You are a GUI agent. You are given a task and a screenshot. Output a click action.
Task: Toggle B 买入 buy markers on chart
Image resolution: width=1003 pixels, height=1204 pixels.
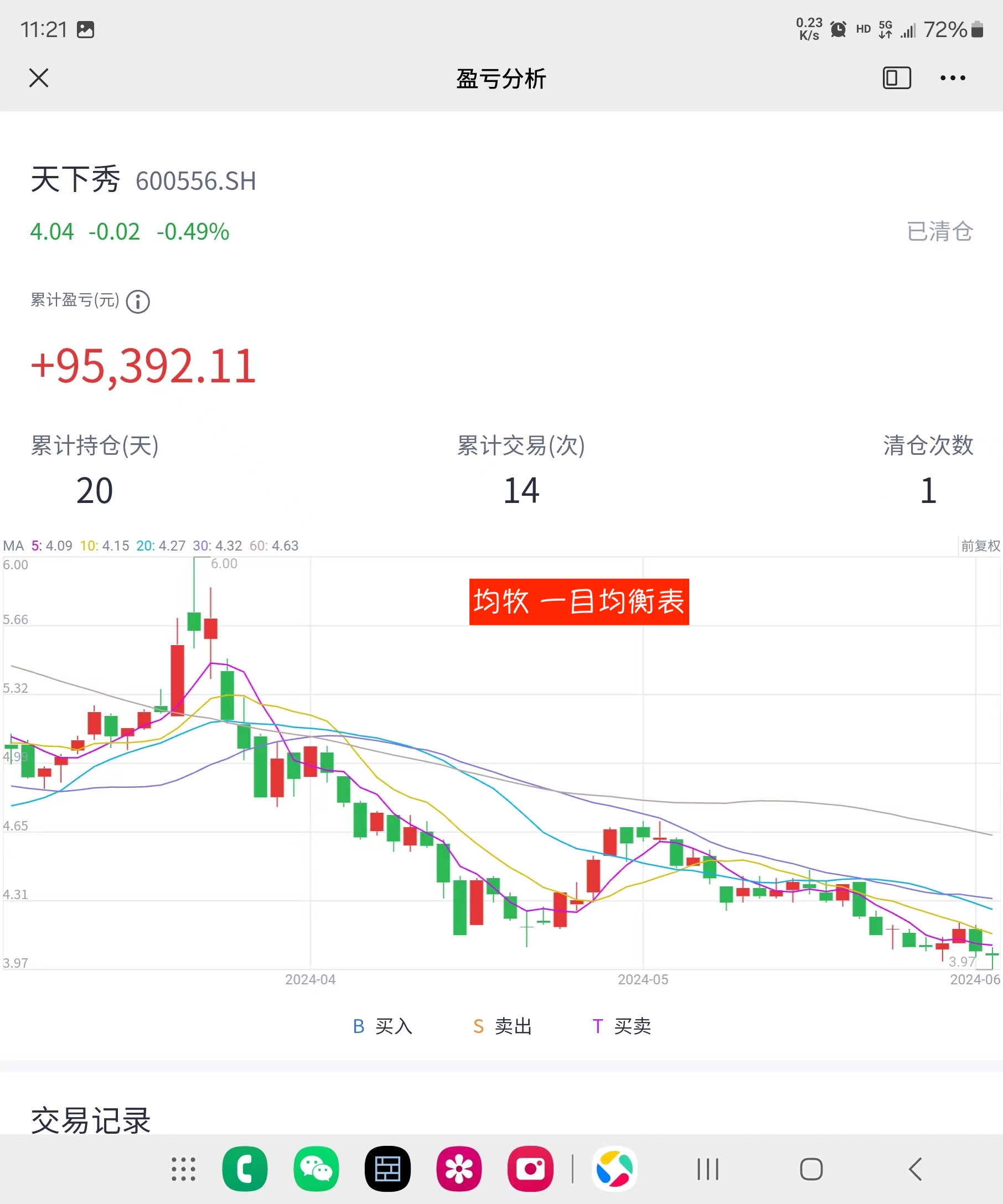coord(382,1026)
